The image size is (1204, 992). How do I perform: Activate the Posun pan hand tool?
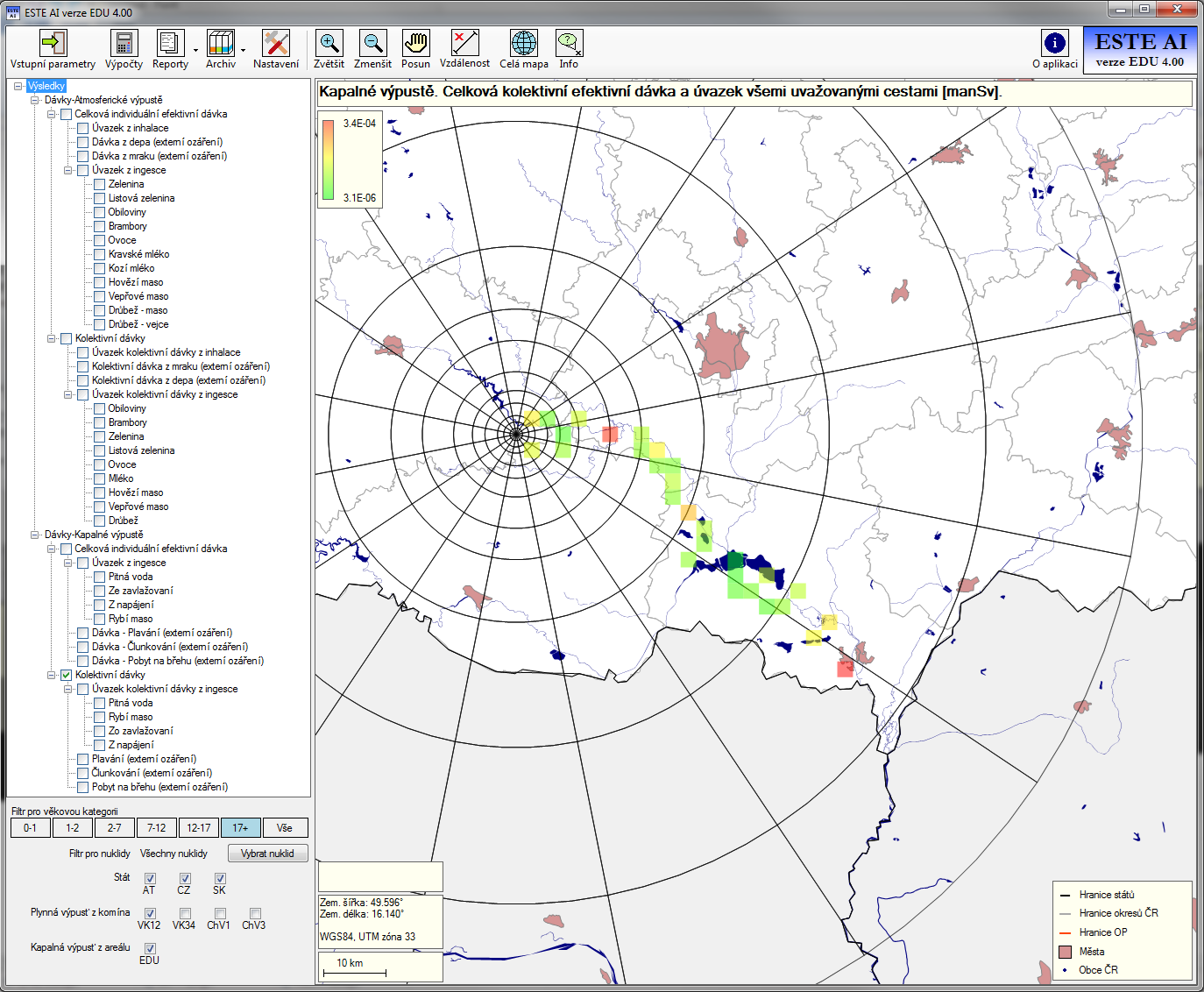[x=416, y=43]
